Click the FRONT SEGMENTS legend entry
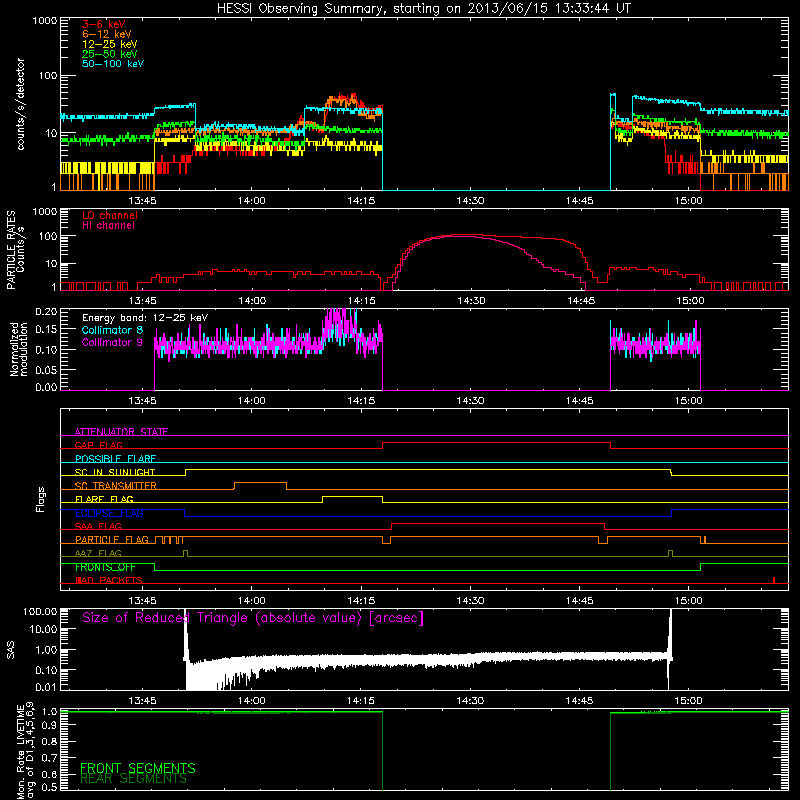This screenshot has height=800, width=800. pyautogui.click(x=138, y=768)
